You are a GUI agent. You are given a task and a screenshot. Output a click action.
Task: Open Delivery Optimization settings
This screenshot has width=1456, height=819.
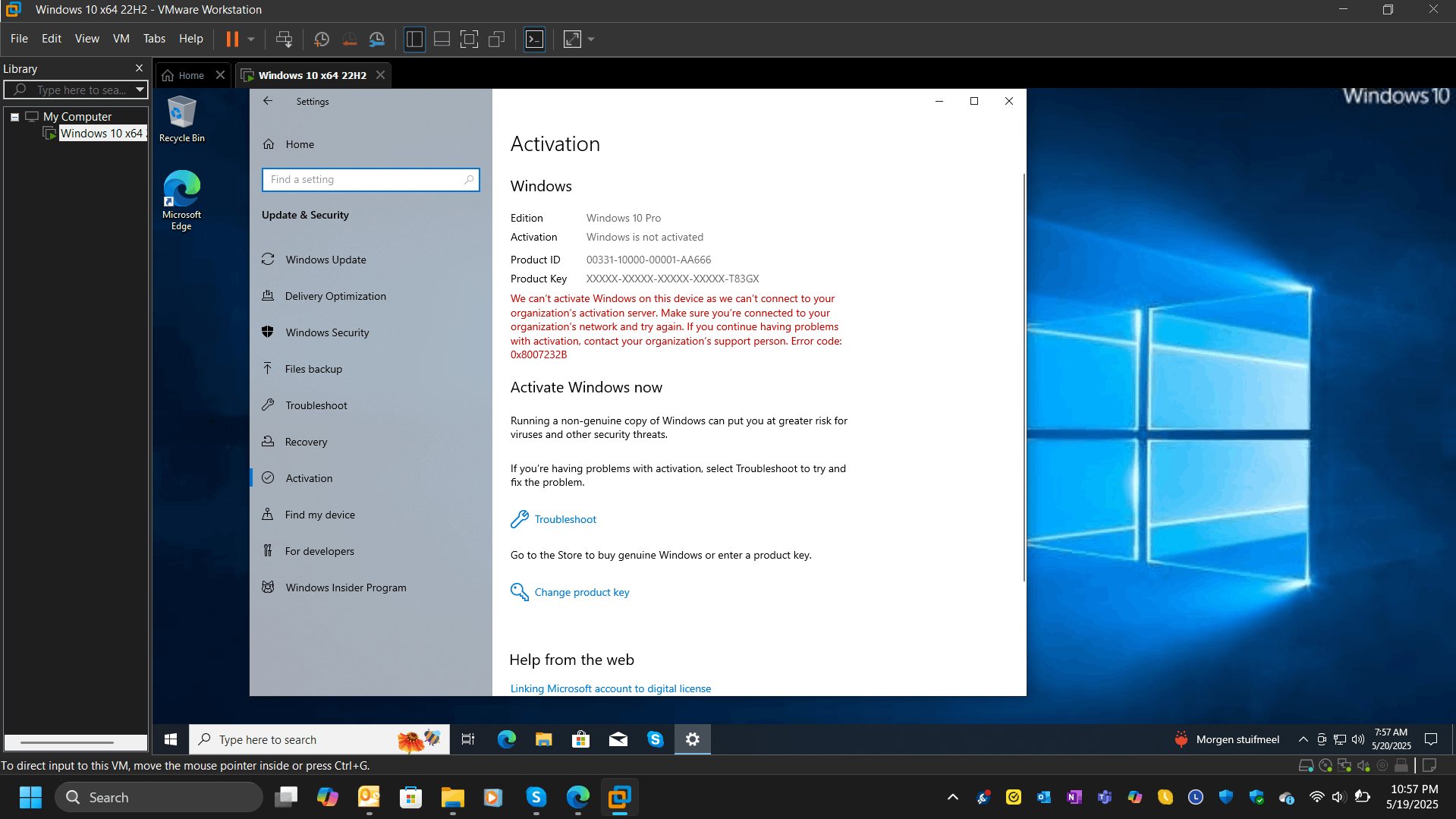pos(370,296)
